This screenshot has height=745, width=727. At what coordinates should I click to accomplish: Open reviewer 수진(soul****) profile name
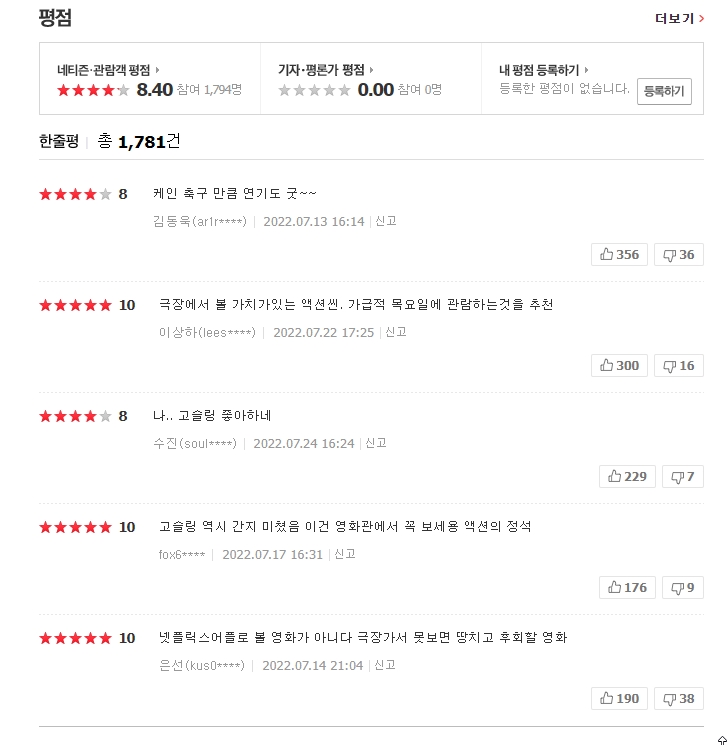(x=195, y=443)
